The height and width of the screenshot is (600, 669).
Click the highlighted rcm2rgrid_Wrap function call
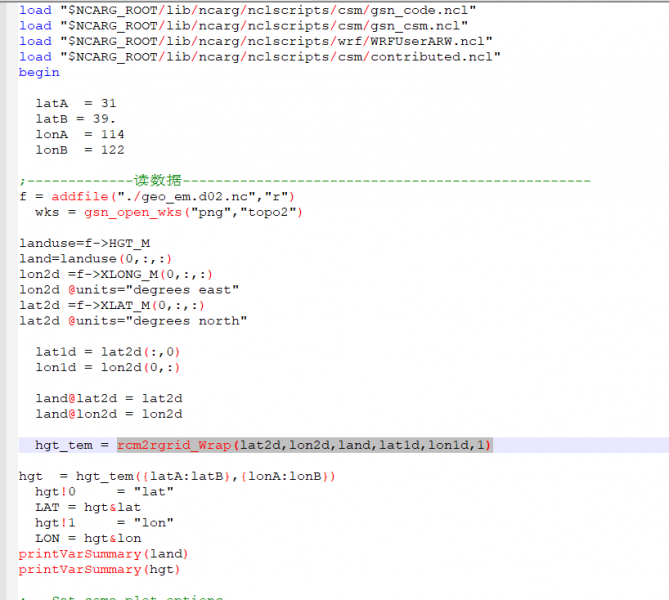point(304,445)
